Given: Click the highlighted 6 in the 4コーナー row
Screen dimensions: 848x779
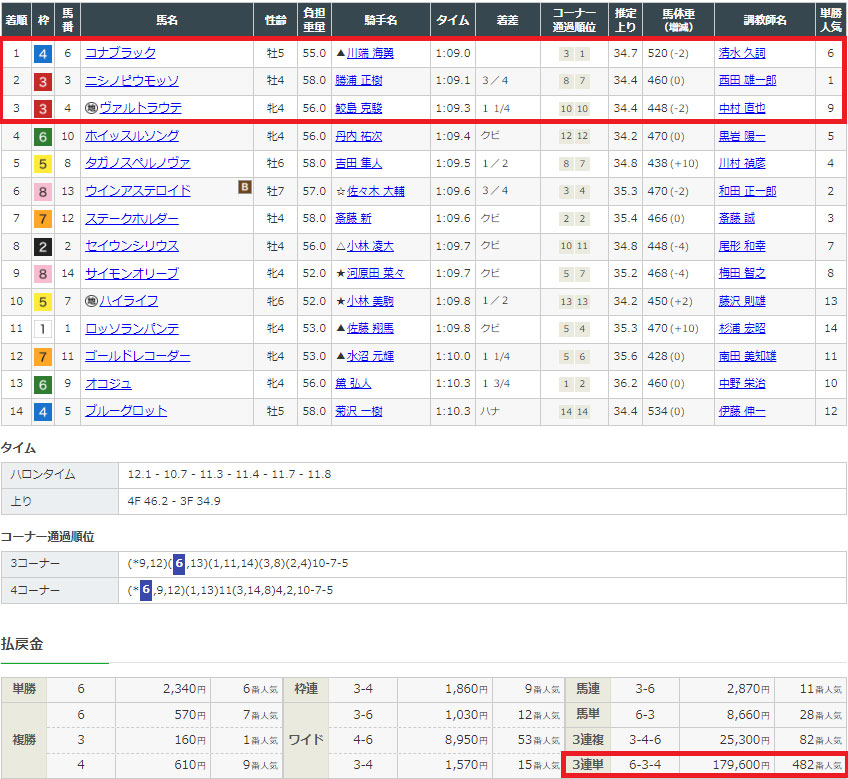Looking at the screenshot, I should click(x=145, y=591).
